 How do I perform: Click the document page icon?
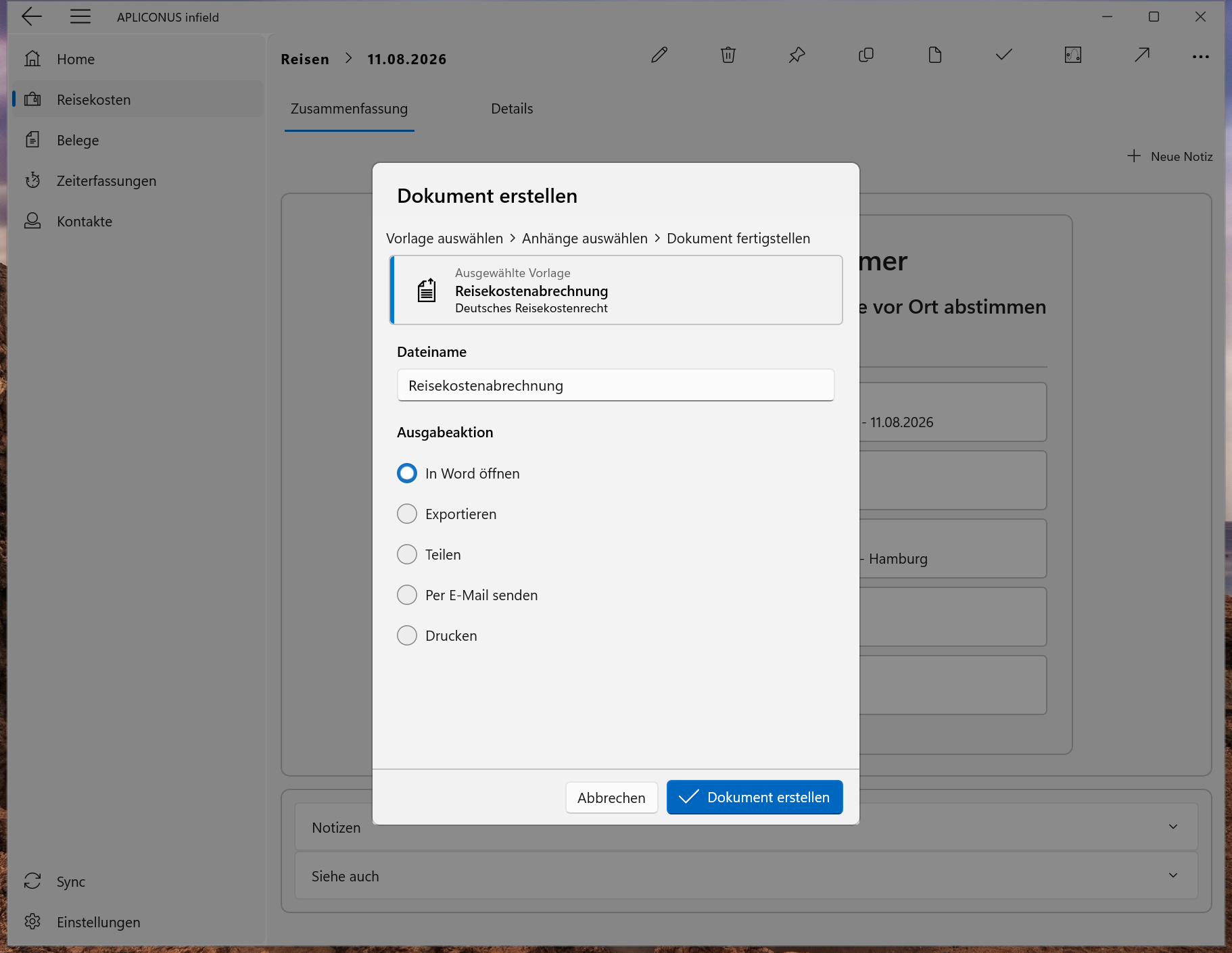pyautogui.click(x=935, y=55)
